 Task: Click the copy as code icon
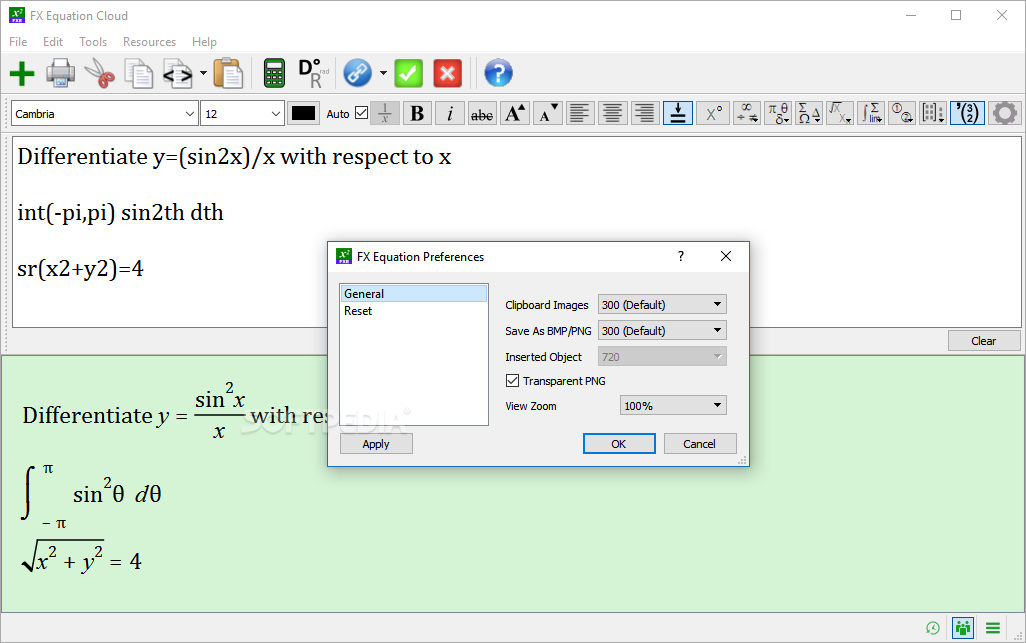pos(178,73)
